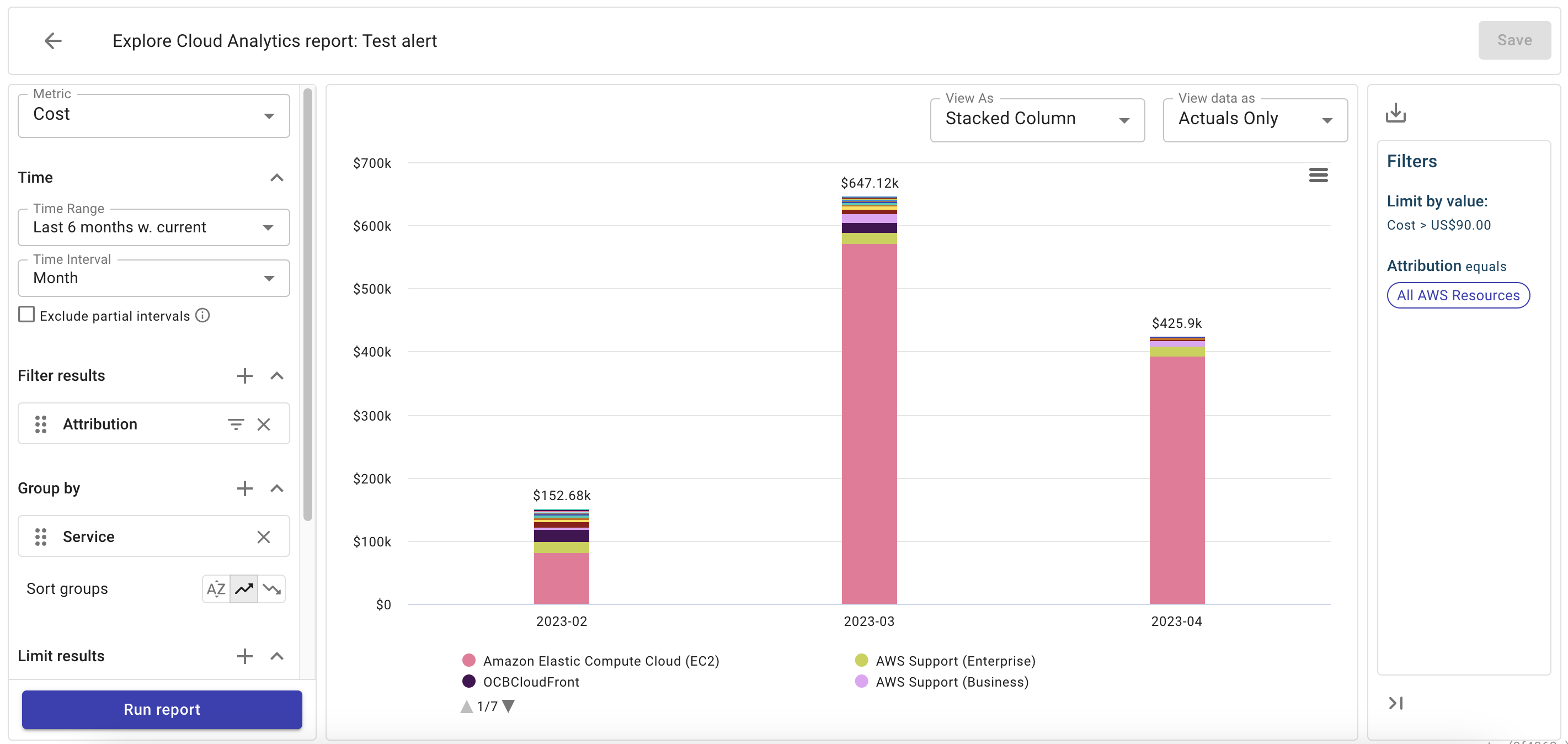Enable Exclude partial intervals checkbox

pos(26,315)
